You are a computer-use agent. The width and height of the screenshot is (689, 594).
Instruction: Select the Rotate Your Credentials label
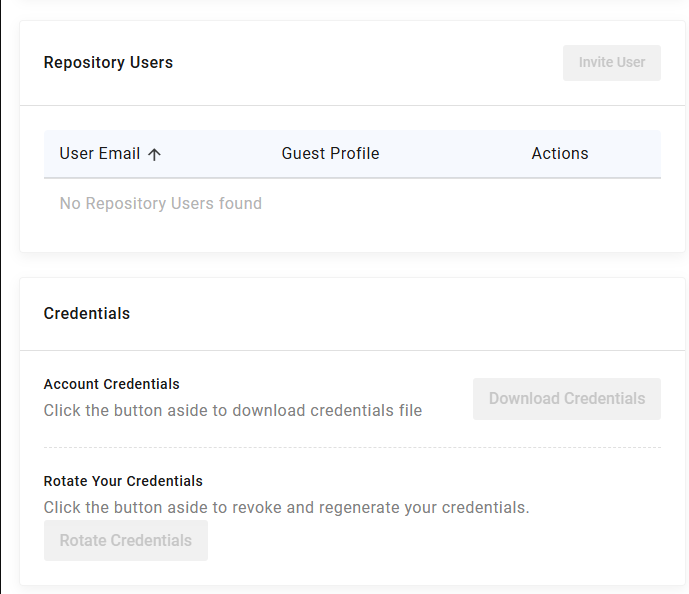click(x=123, y=481)
